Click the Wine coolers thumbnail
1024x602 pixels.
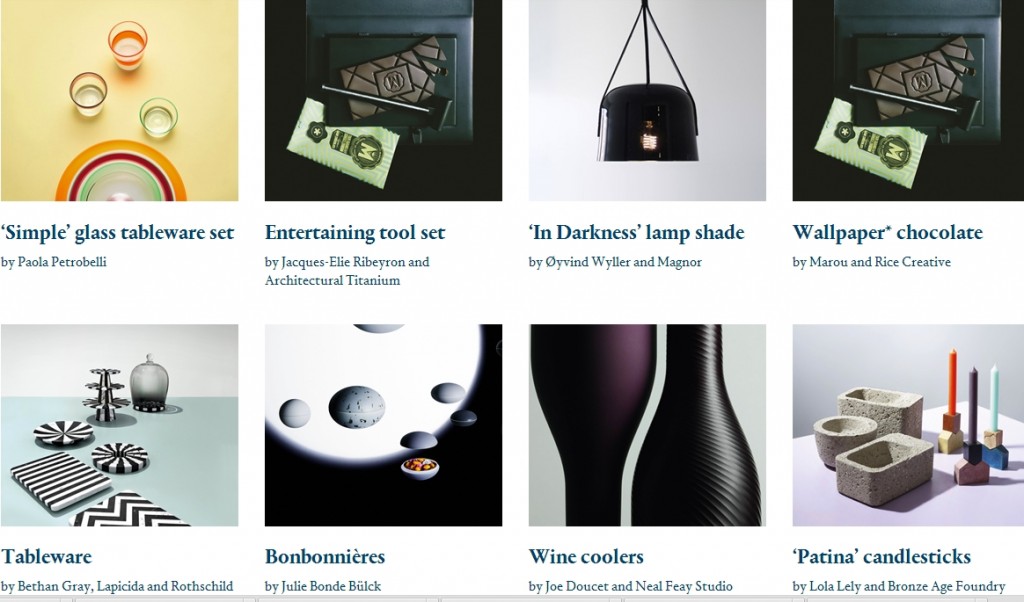pyautogui.click(x=647, y=425)
